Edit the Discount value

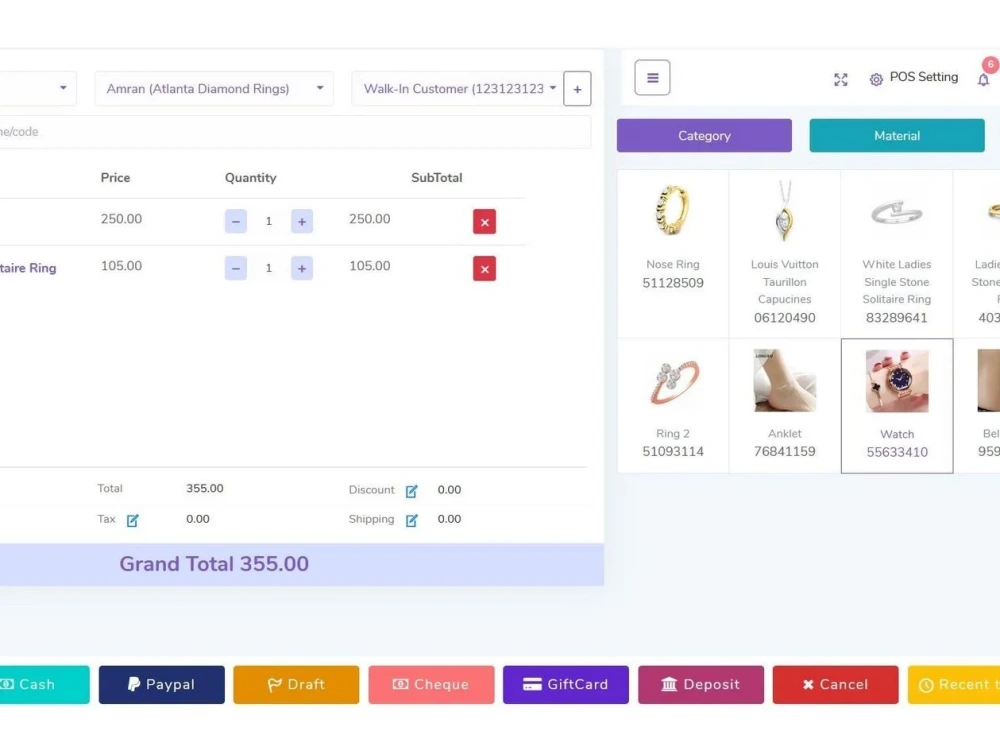[x=411, y=490]
